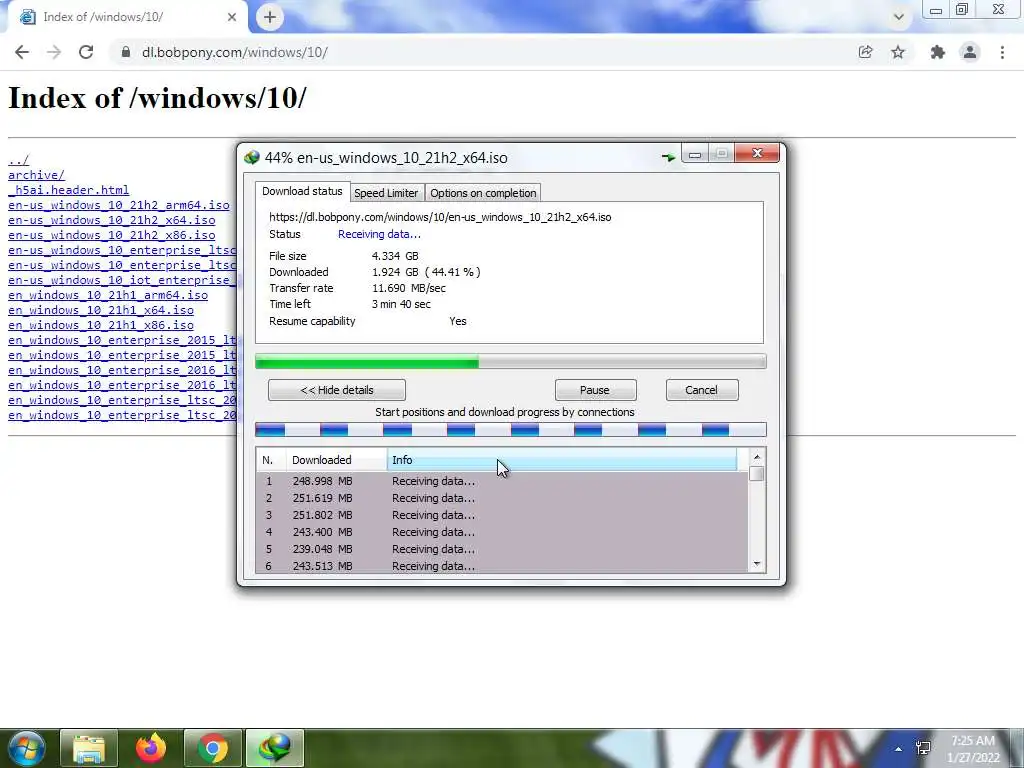Viewport: 1024px width, 768px height.
Task: Switch to Speed Limiter tab
Action: click(386, 193)
